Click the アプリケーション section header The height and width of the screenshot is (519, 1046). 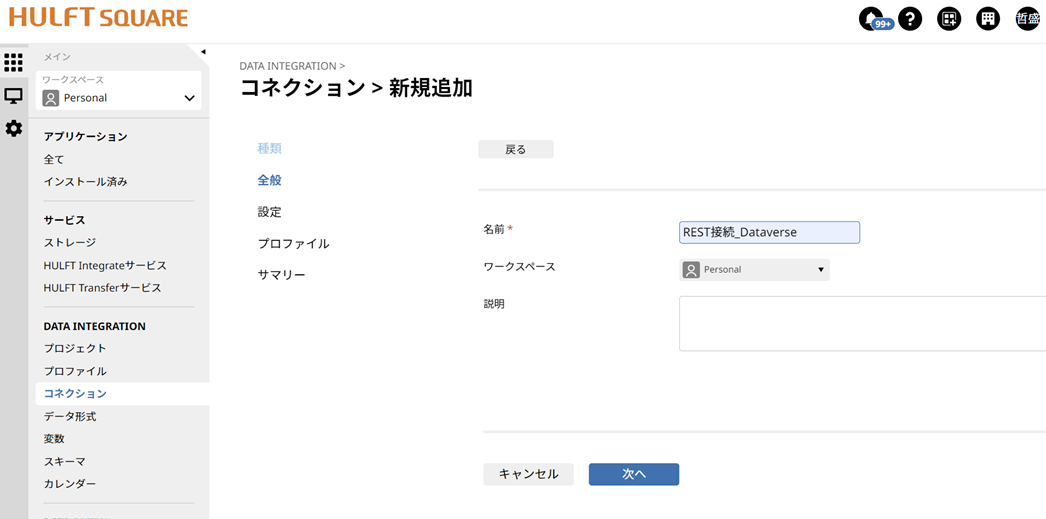click(85, 137)
